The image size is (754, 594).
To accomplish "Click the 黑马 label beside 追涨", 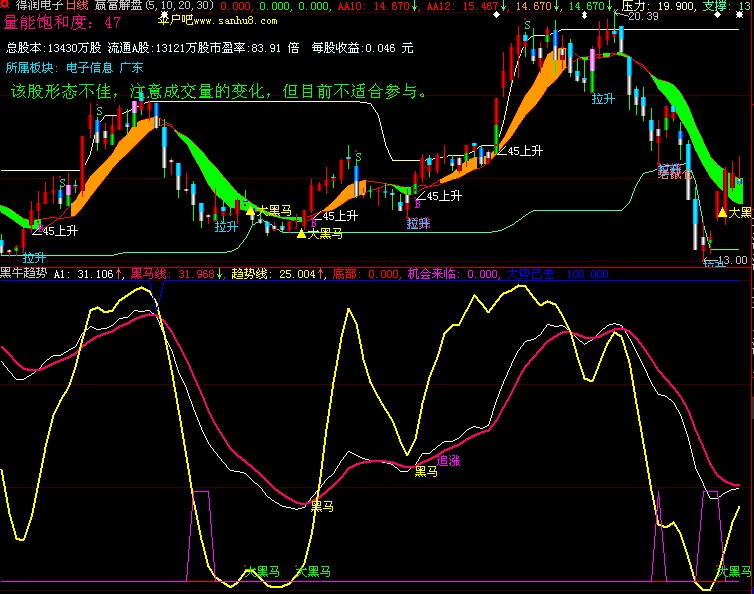I will tap(426, 471).
